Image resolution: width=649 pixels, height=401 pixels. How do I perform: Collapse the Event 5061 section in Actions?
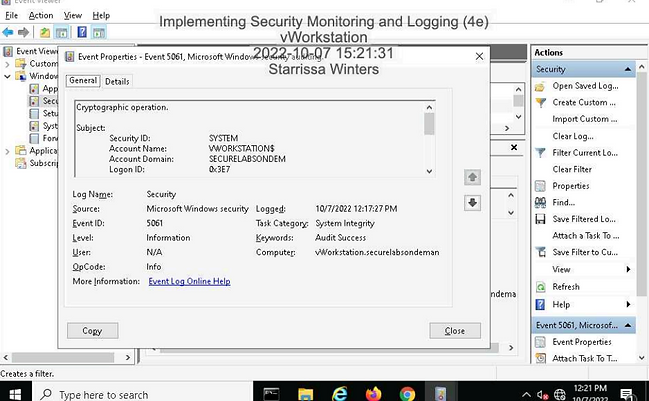coord(627,325)
